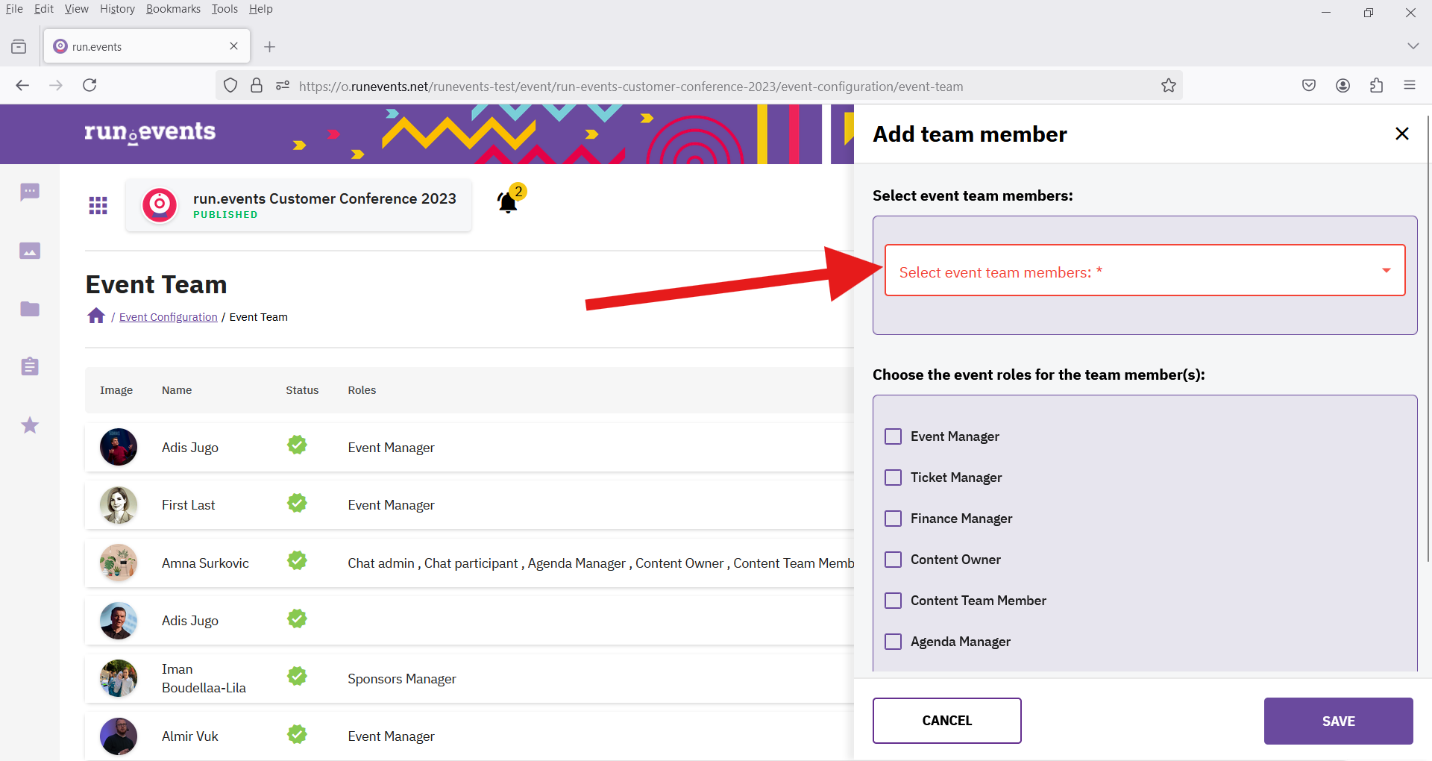Check the Content Owner role
This screenshot has width=1432, height=761.
click(893, 559)
